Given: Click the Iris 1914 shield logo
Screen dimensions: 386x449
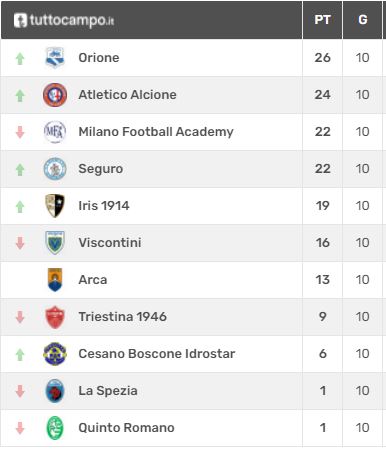Looking at the screenshot, I should coord(55,206).
